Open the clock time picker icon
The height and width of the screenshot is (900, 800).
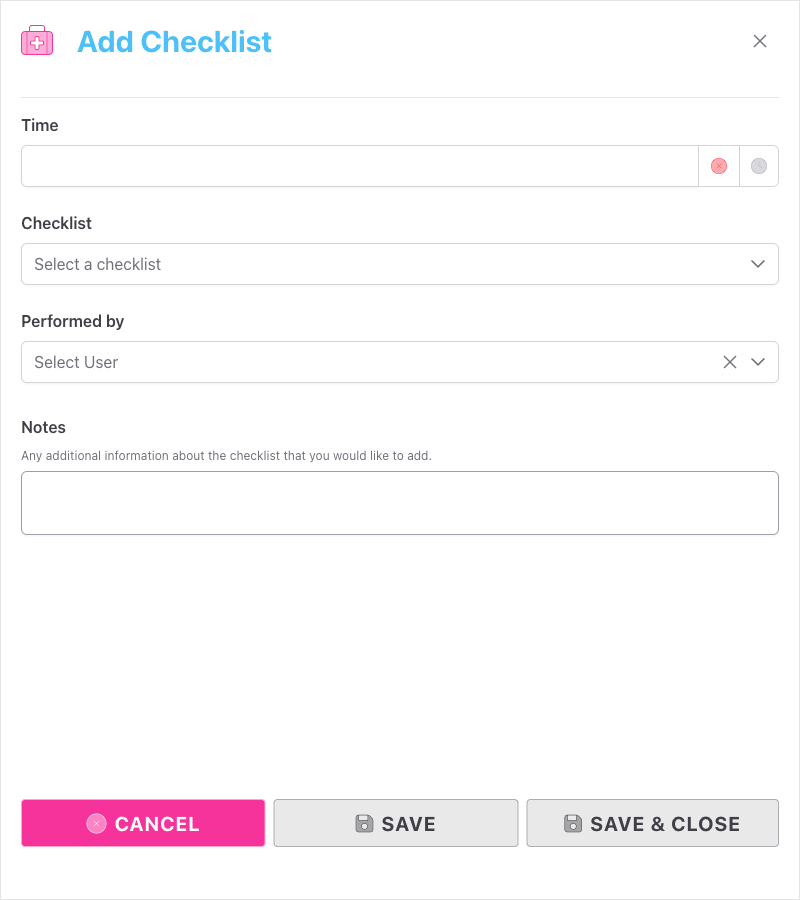(x=759, y=165)
